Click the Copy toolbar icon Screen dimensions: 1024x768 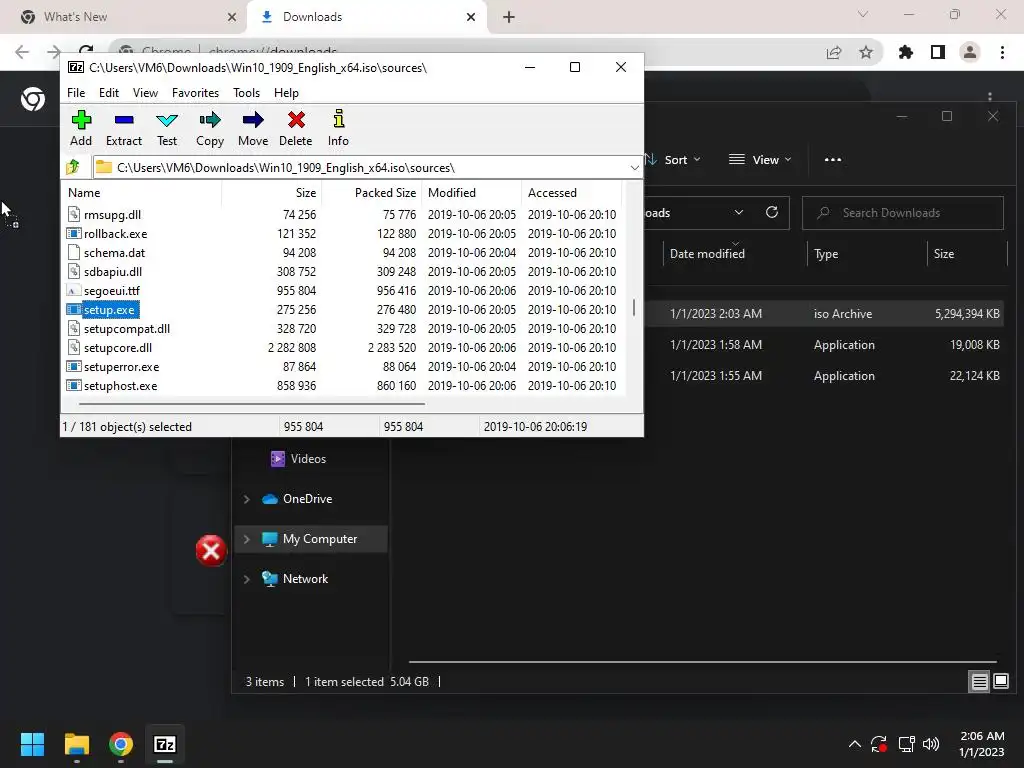pyautogui.click(x=210, y=120)
